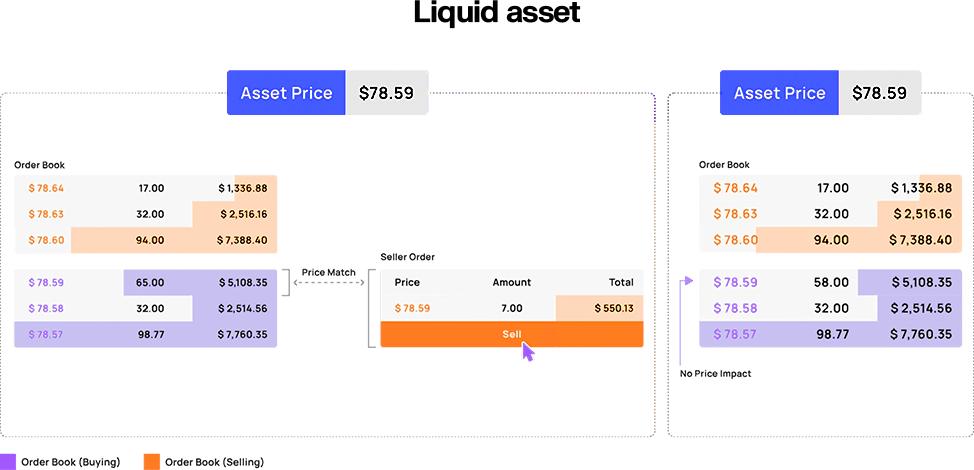The image size is (974, 470).
Task: Click the Seller Order price $78.59 field
Action: point(412,308)
